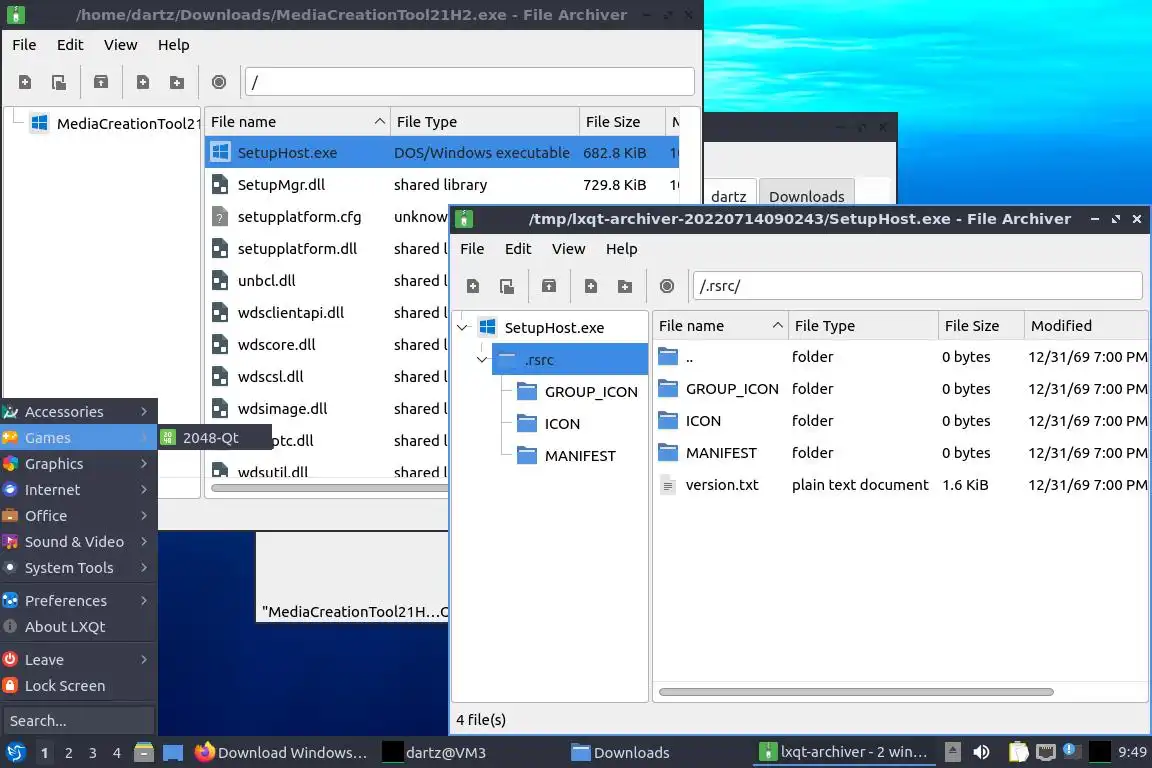1152x768 pixels.
Task: Switch to virtual desktop 2
Action: 68,753
